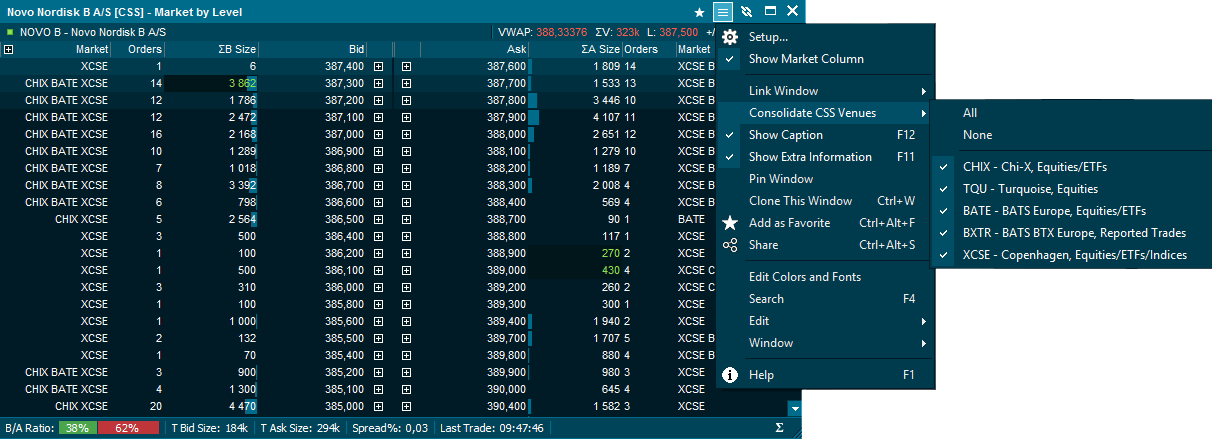1212x439 pixels.
Task: Click the favorite star icon in title bar
Action: pyautogui.click(x=700, y=11)
